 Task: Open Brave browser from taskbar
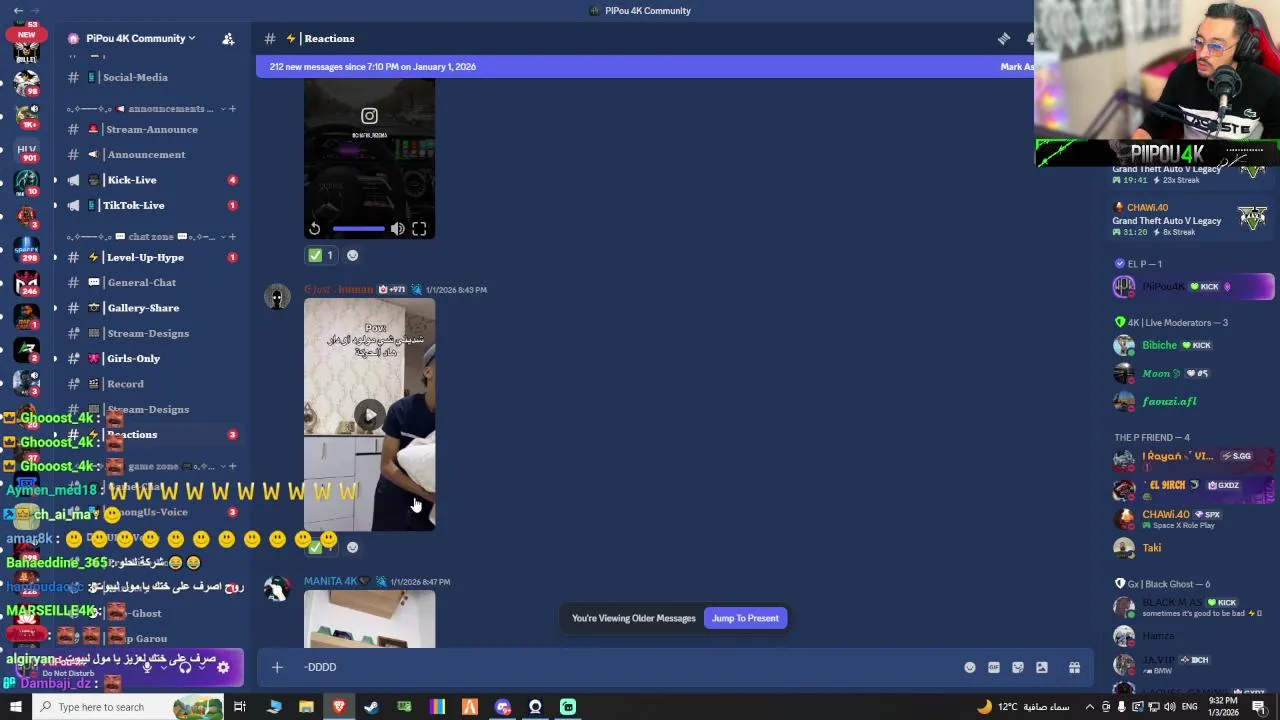339,707
